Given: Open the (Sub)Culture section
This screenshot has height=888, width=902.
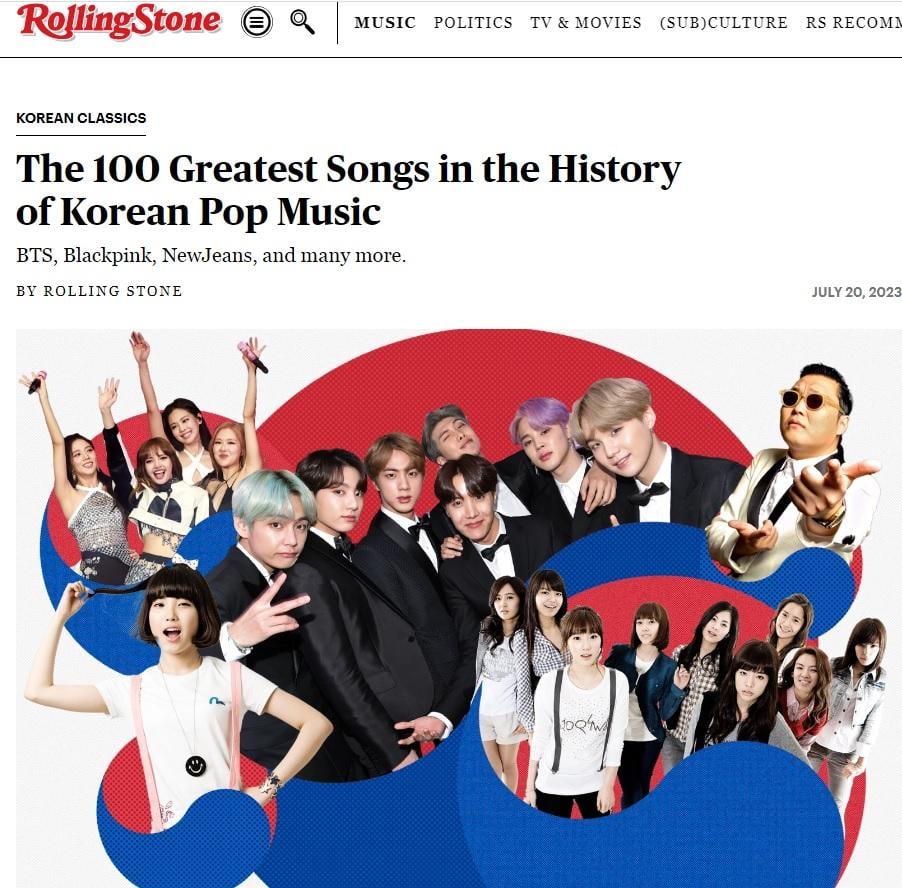Looking at the screenshot, I should (724, 22).
